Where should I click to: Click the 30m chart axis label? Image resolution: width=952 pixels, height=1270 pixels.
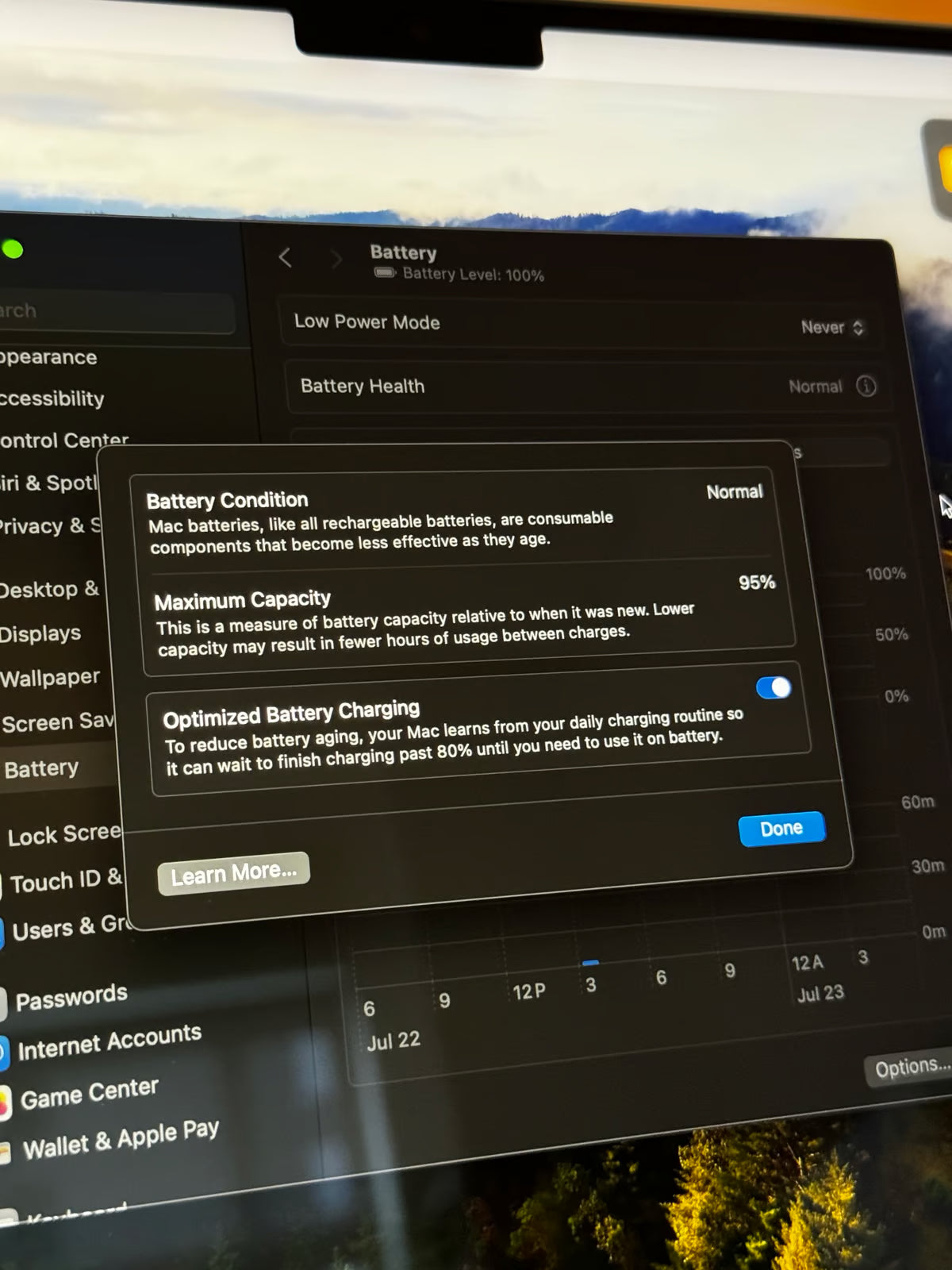coord(927,866)
